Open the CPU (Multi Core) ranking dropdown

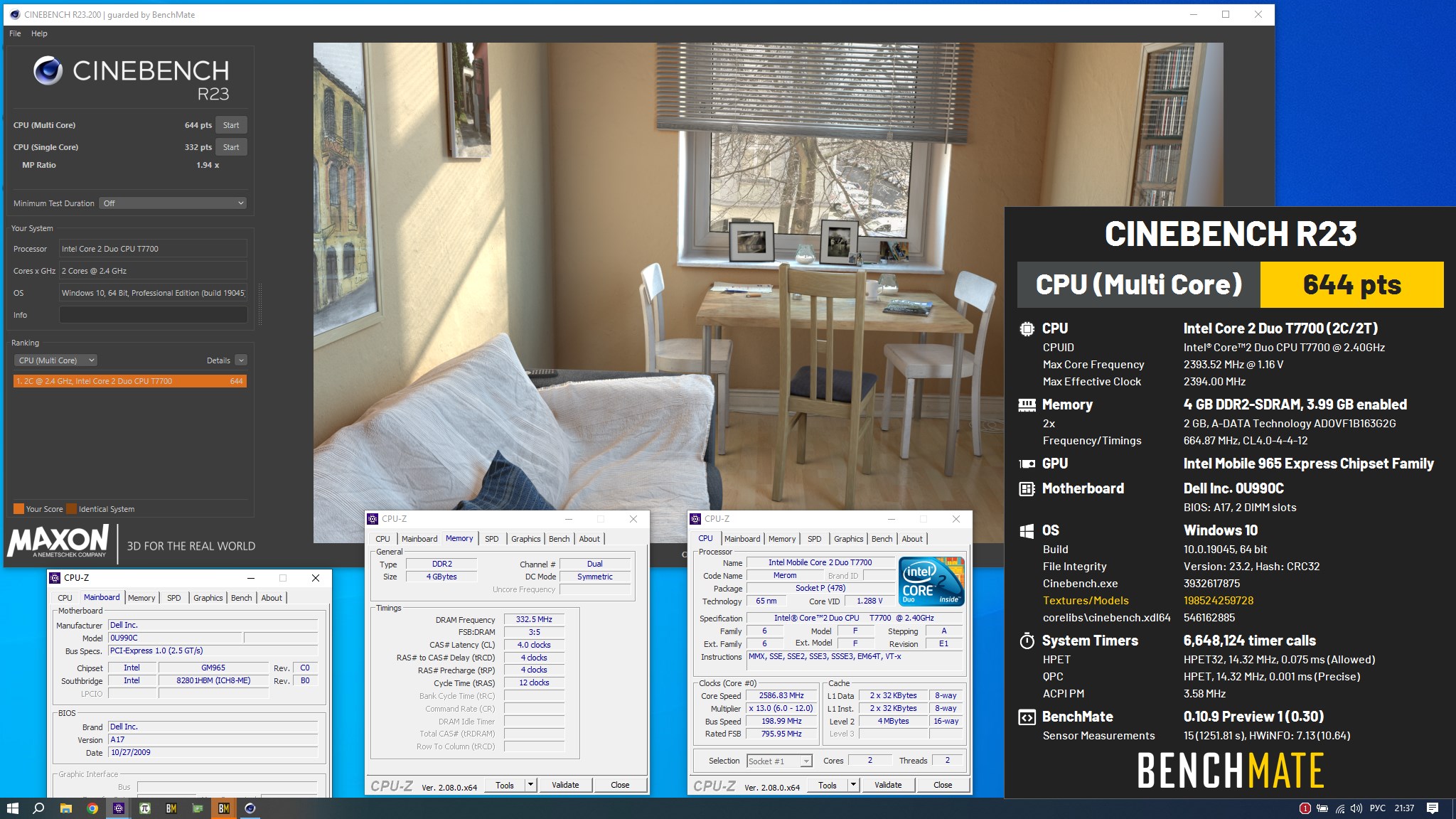(x=55, y=360)
